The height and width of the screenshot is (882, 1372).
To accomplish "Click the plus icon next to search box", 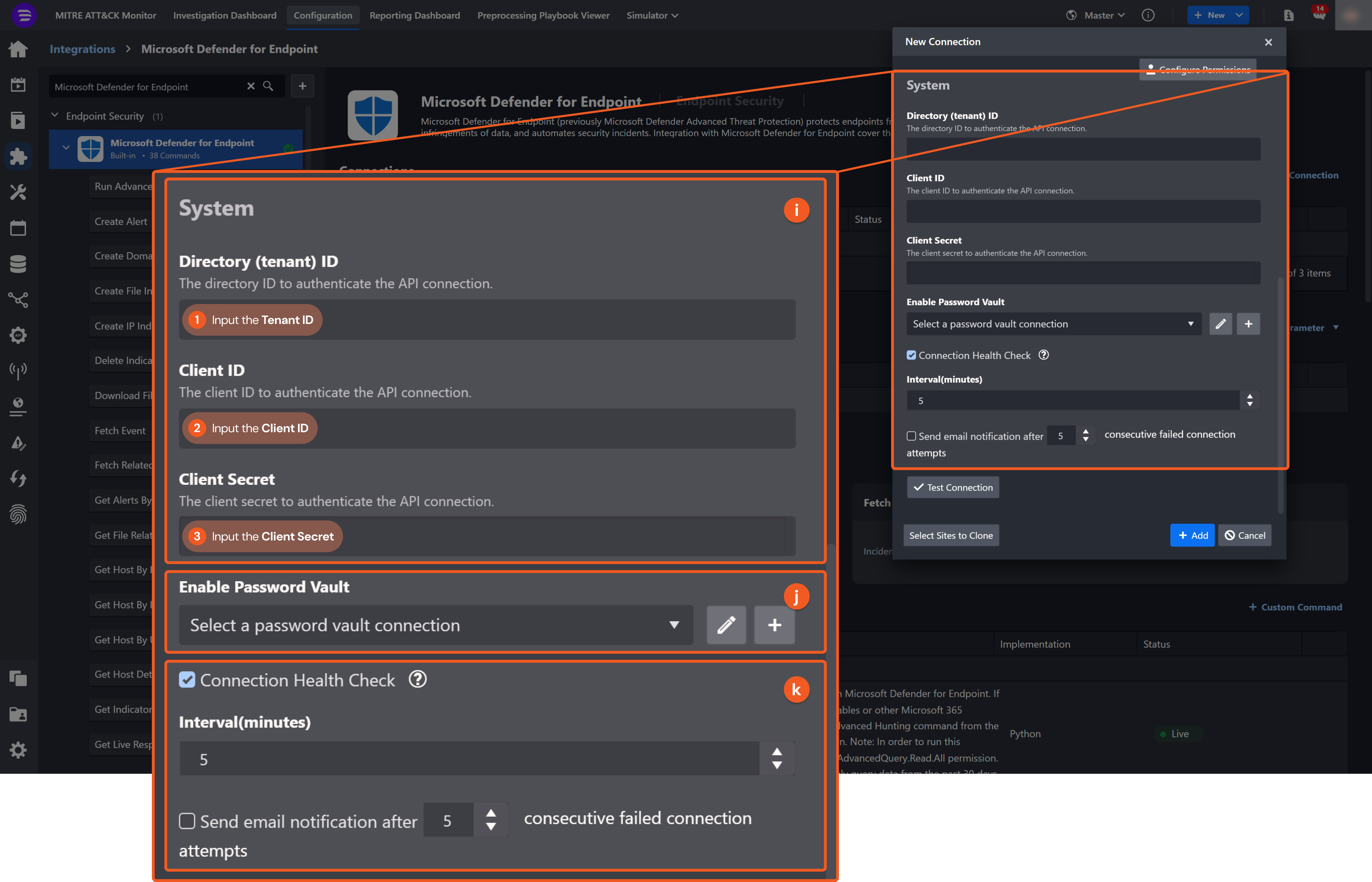I will coord(303,86).
